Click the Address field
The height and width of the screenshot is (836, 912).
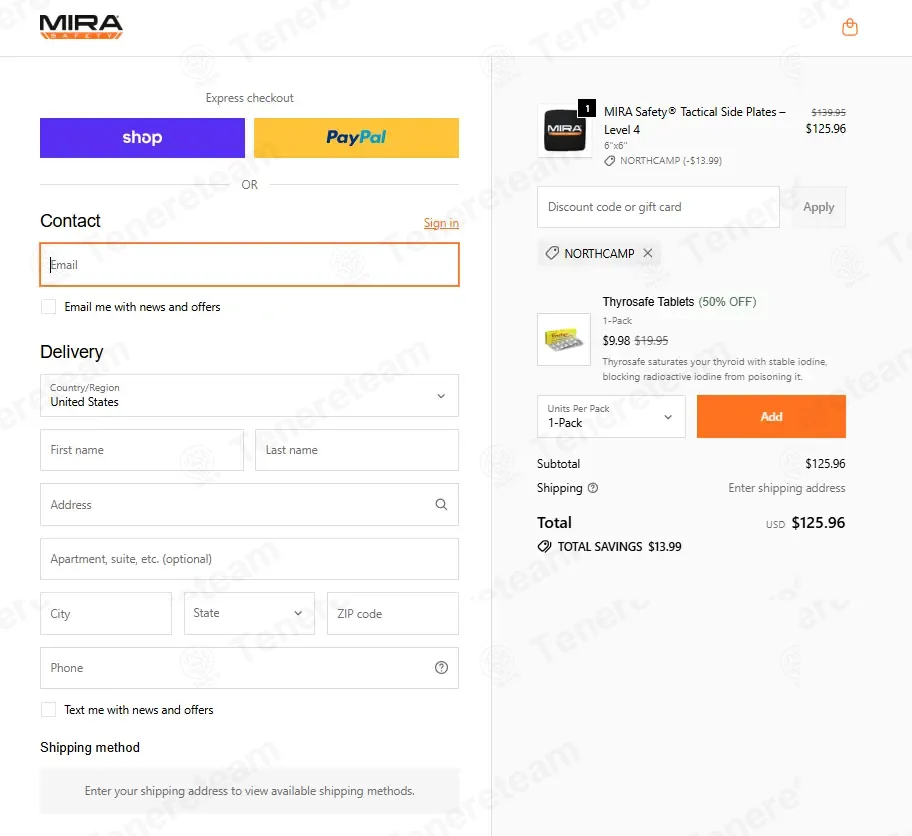pyautogui.click(x=250, y=504)
